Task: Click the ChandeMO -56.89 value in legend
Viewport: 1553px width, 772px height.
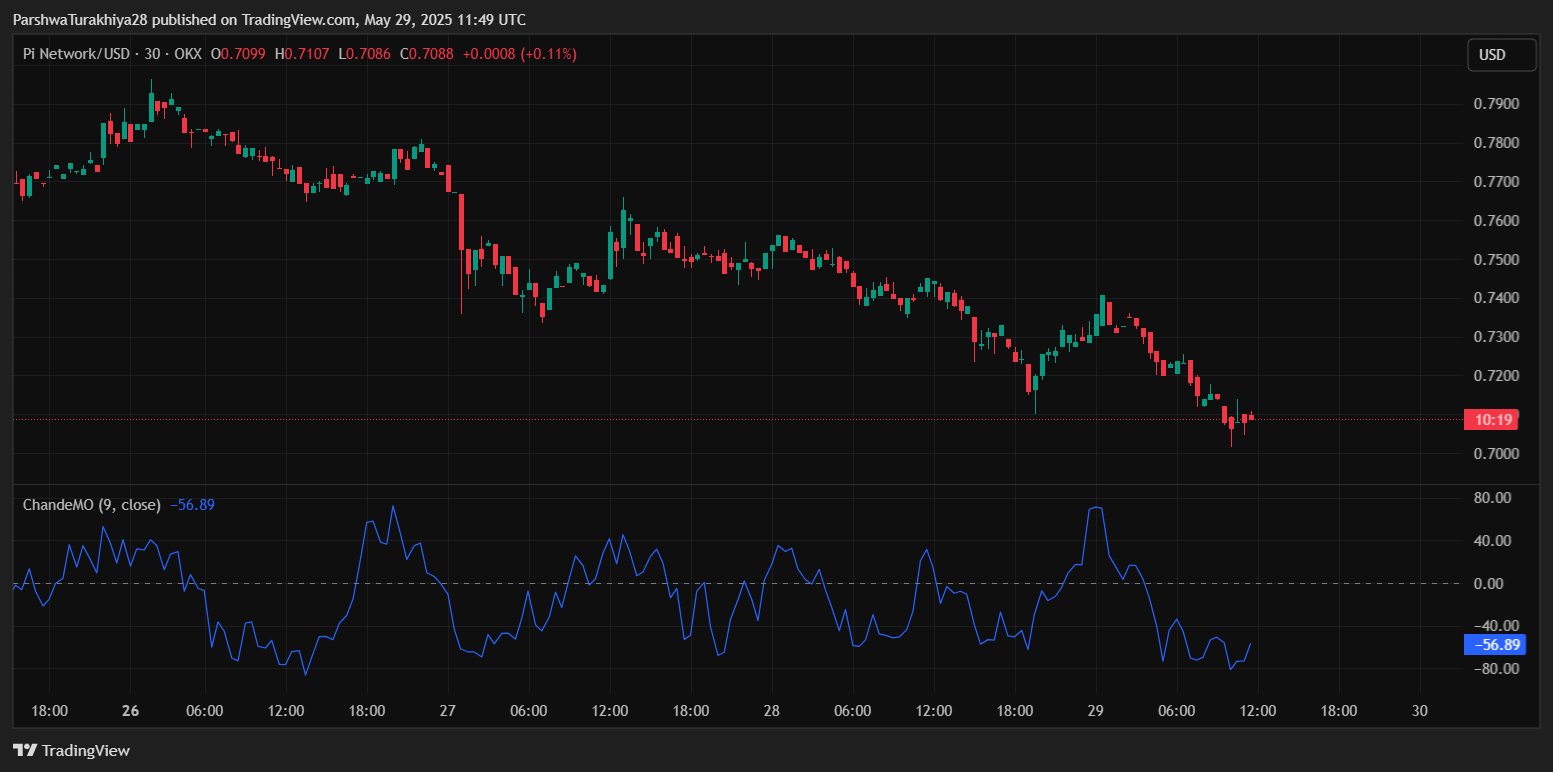Action: click(192, 505)
